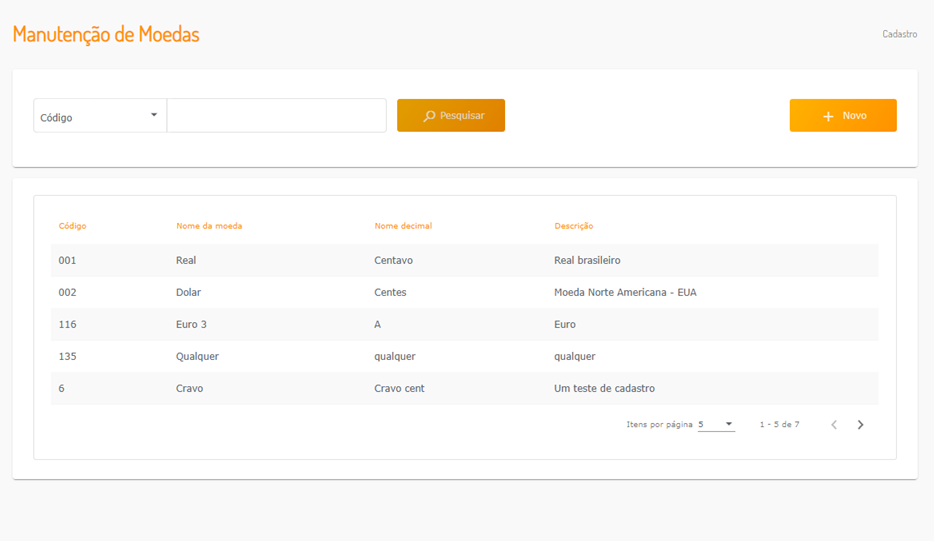
Task: Select the Cravo currency row
Action: pos(464,388)
